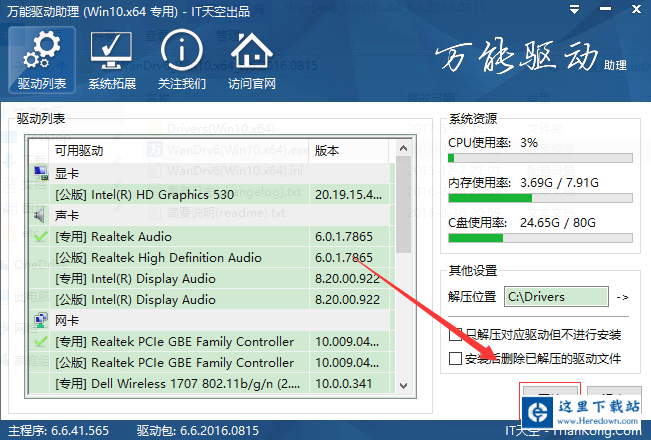Enable 只解压对应驱动但不进行安装 checkbox

[455, 334]
